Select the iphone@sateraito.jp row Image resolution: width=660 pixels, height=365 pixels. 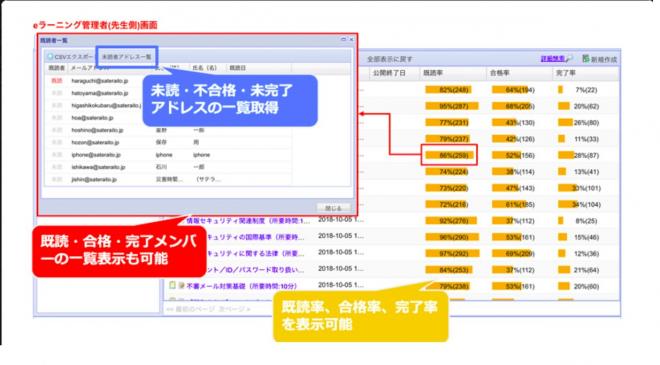[x=168, y=155]
